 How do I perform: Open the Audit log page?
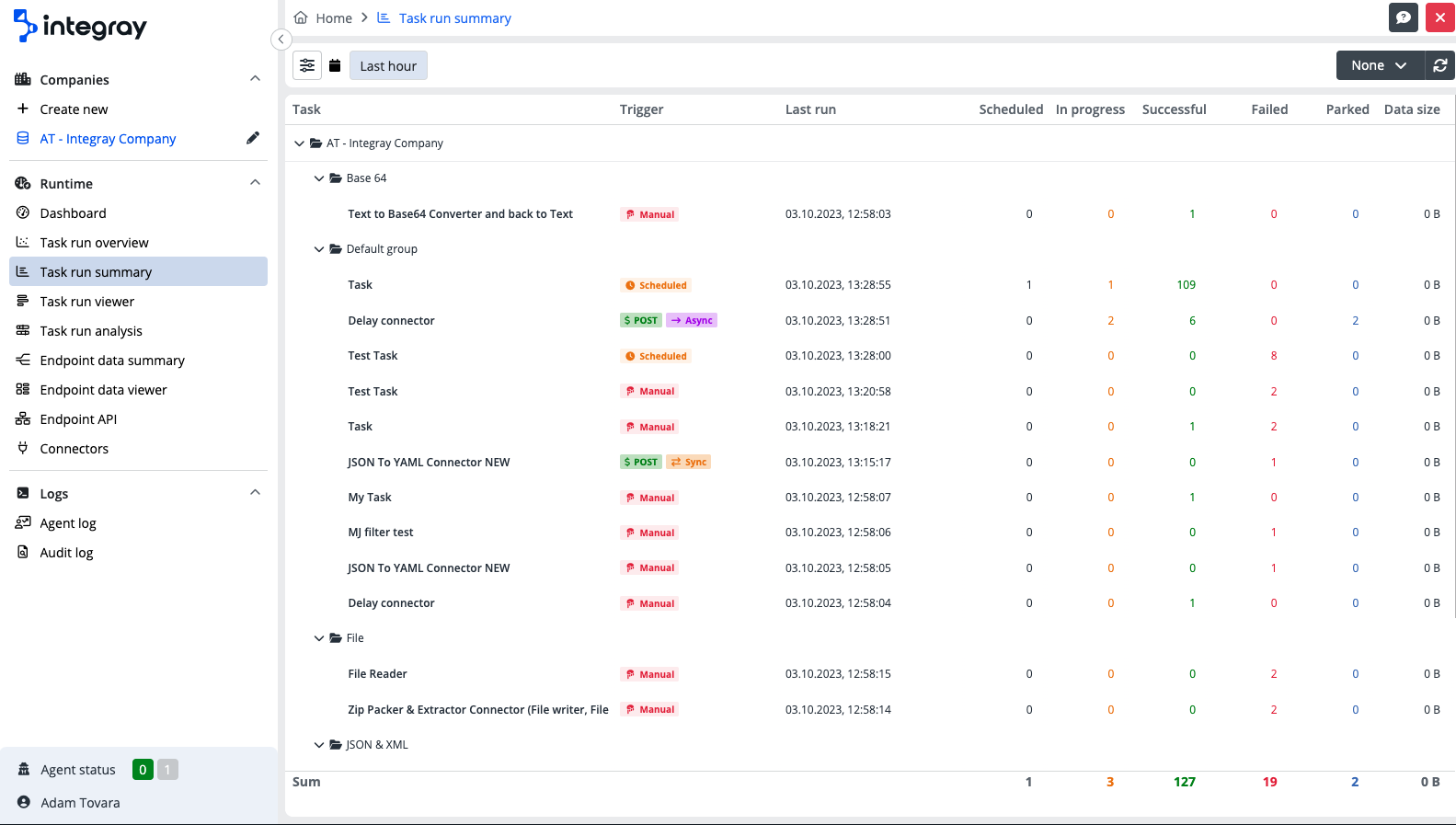click(66, 553)
